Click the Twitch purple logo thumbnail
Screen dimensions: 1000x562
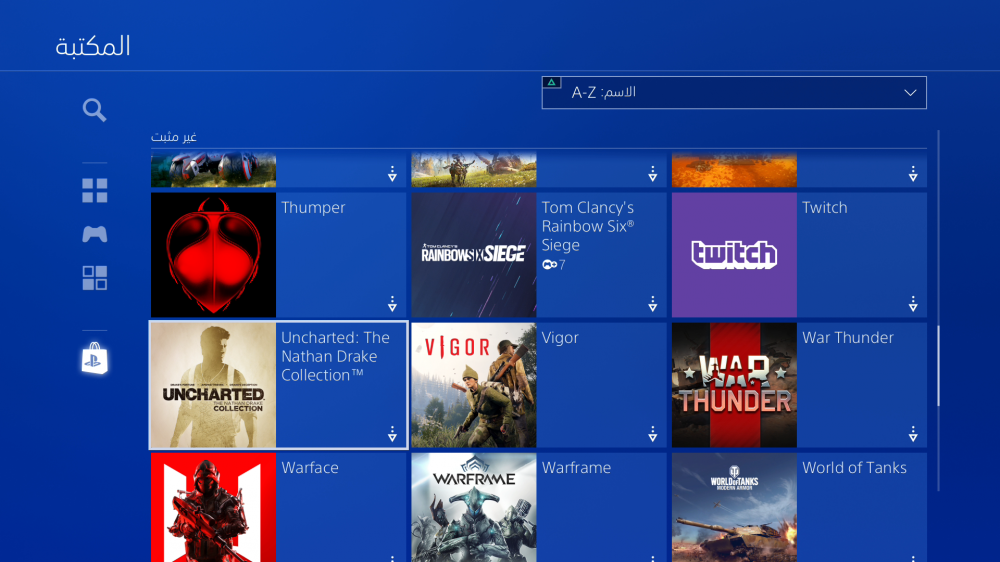pos(734,255)
